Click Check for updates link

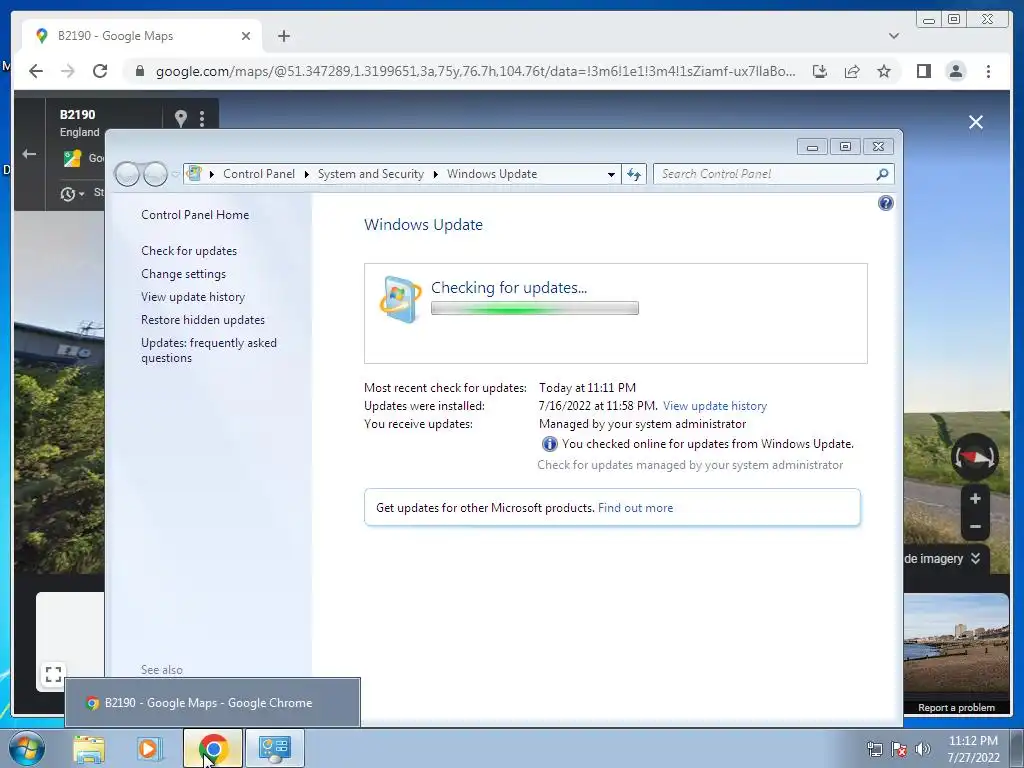pyautogui.click(x=189, y=251)
